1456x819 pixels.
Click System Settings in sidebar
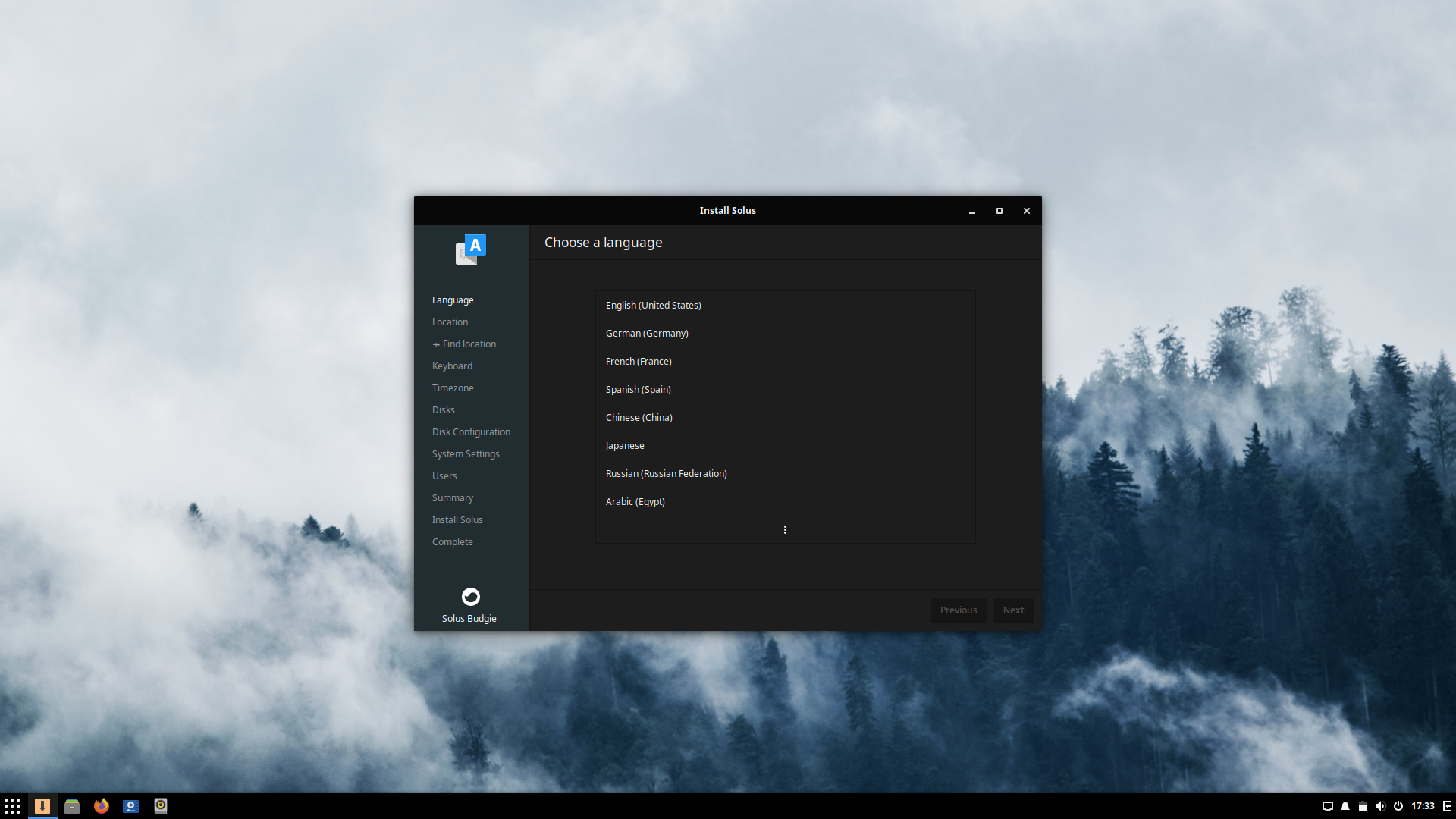click(x=466, y=454)
